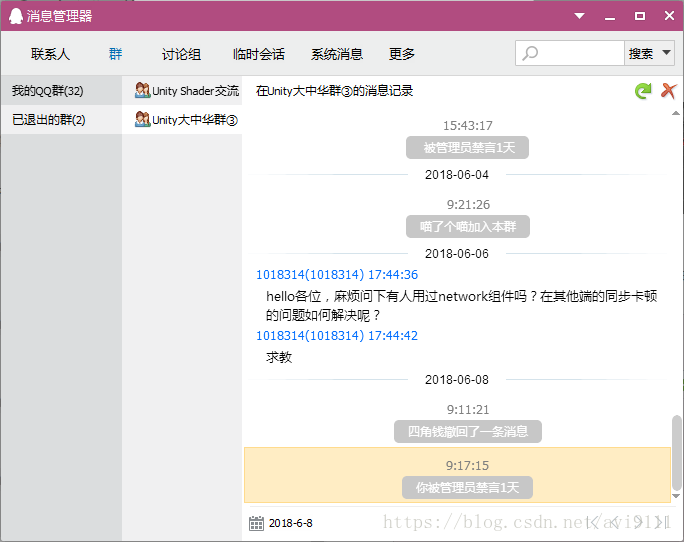Click the 在Unity大中华群③的消息记录 heading
This screenshot has width=684, height=542.
point(334,91)
